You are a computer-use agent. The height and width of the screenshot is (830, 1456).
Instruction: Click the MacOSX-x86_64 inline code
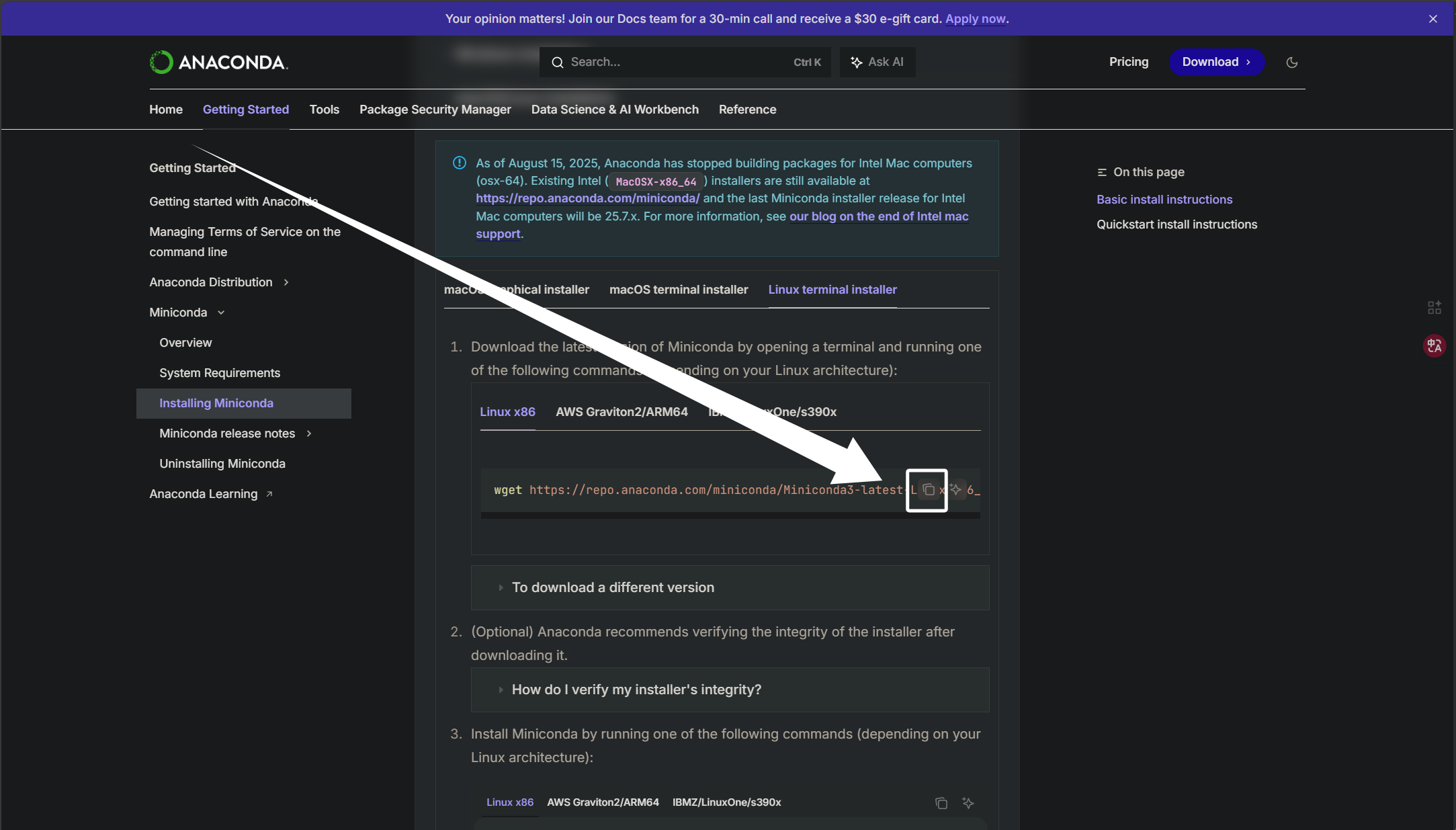tap(656, 181)
